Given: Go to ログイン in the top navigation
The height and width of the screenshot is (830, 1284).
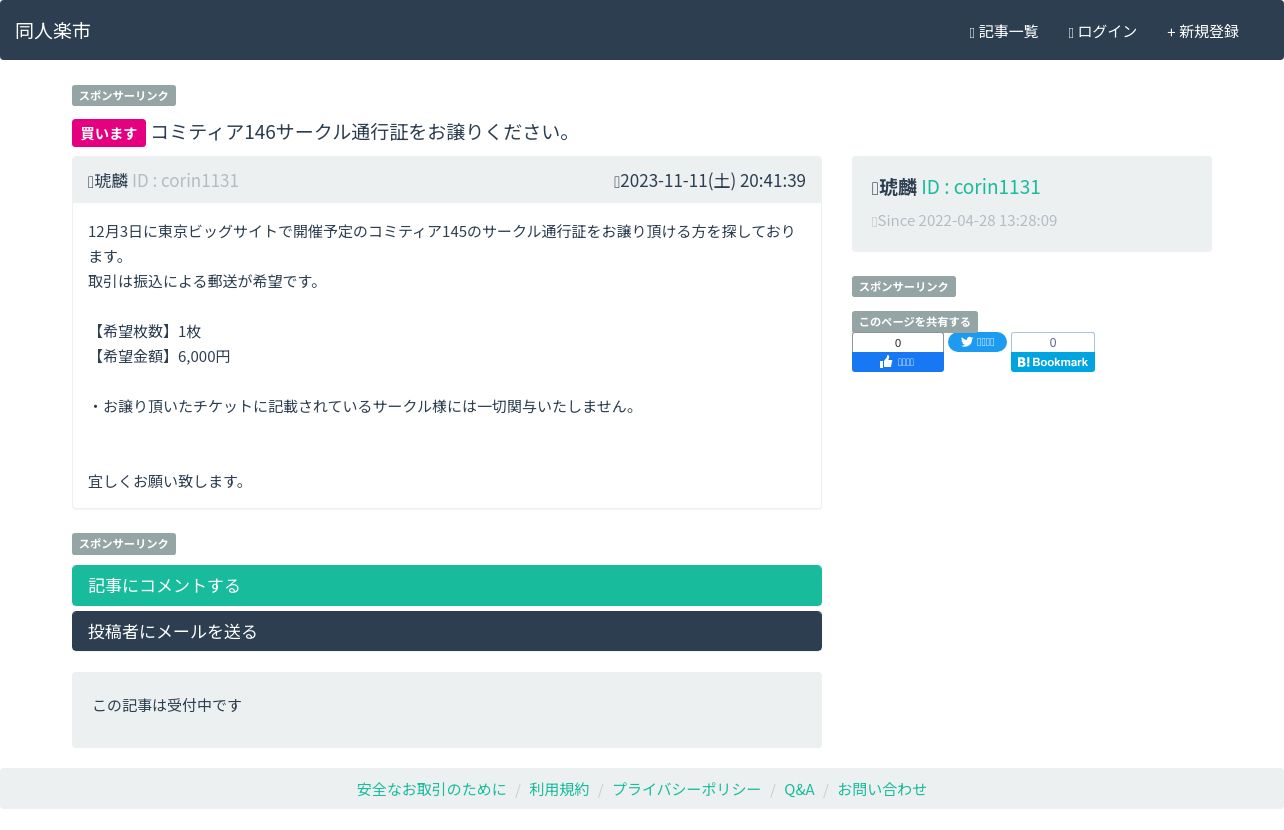Looking at the screenshot, I should (1103, 31).
